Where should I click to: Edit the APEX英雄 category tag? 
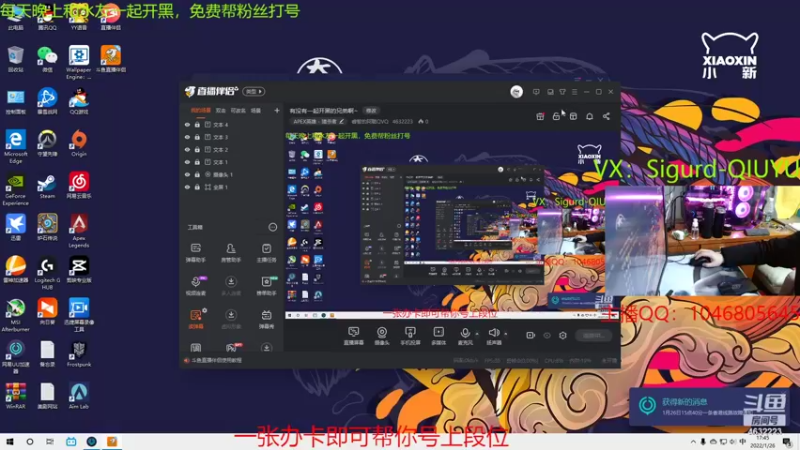(x=318, y=121)
